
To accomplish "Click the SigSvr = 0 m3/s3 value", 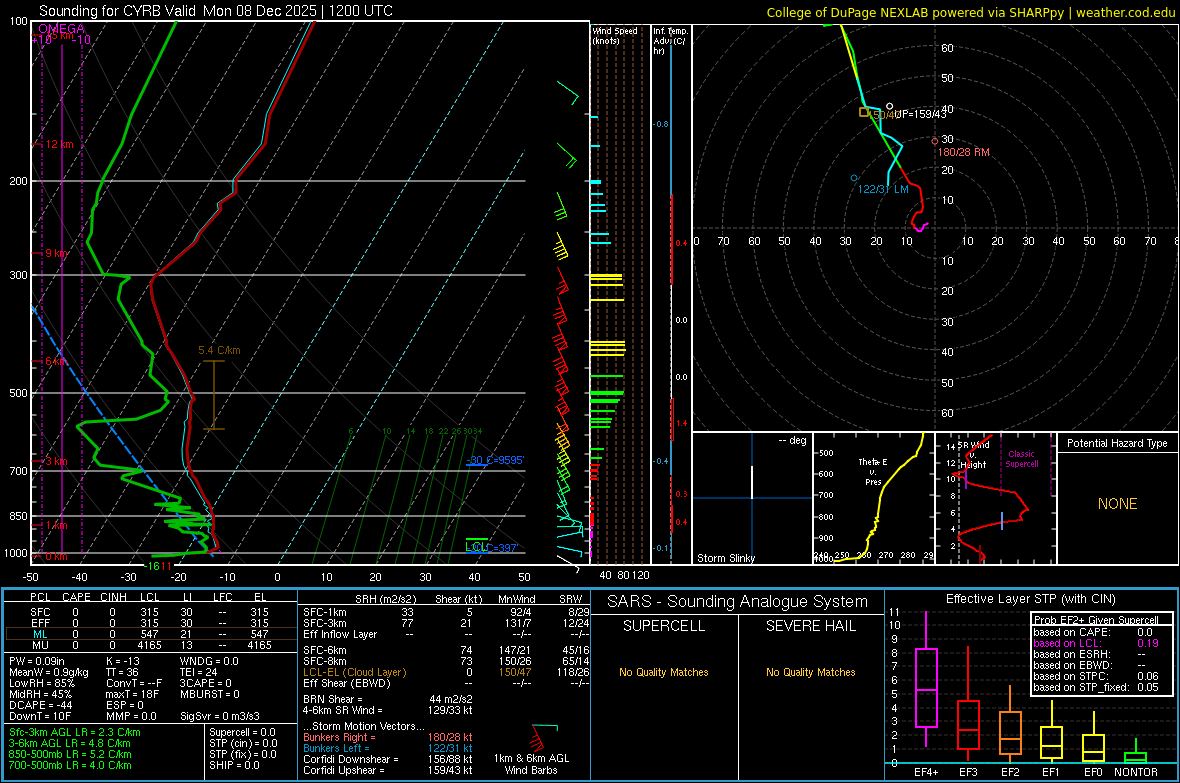I will point(220,716).
